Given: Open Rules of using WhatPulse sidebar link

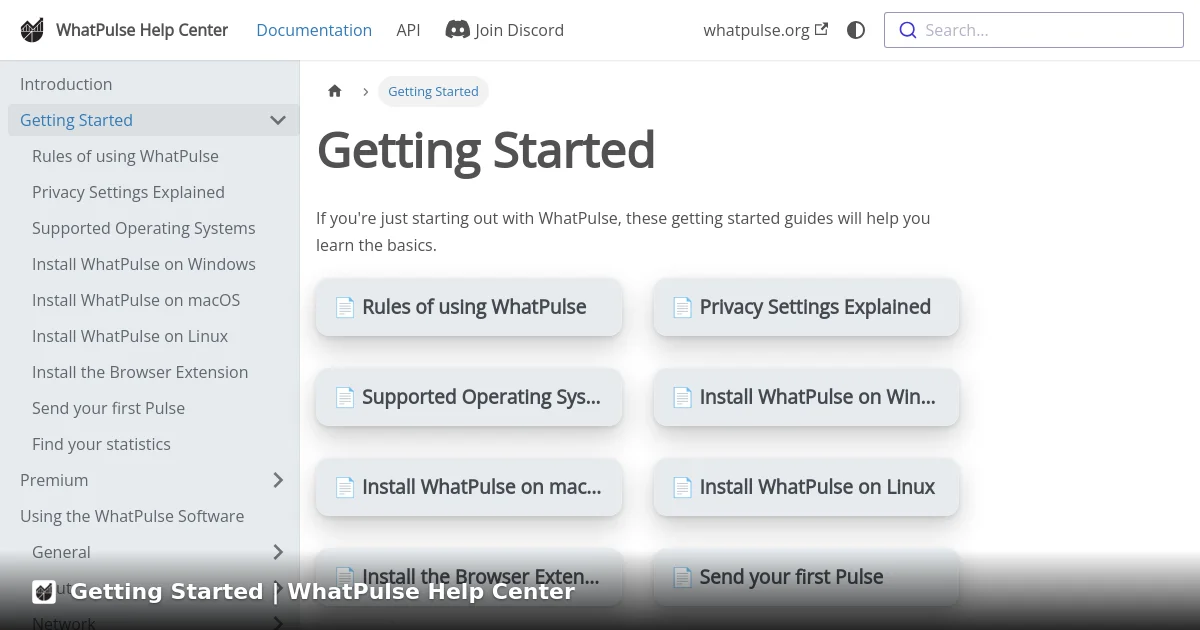Looking at the screenshot, I should 125,156.
